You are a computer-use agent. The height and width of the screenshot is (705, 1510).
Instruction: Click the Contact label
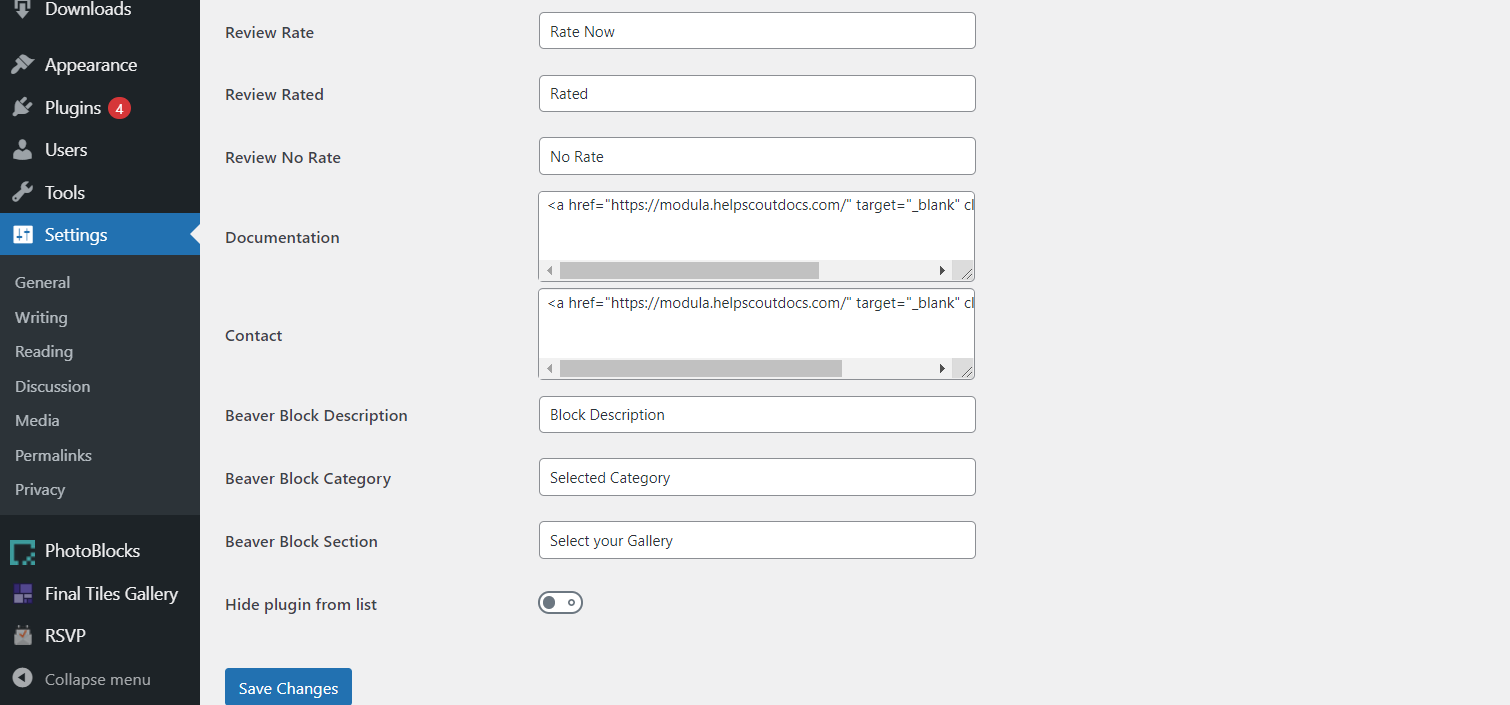click(253, 335)
